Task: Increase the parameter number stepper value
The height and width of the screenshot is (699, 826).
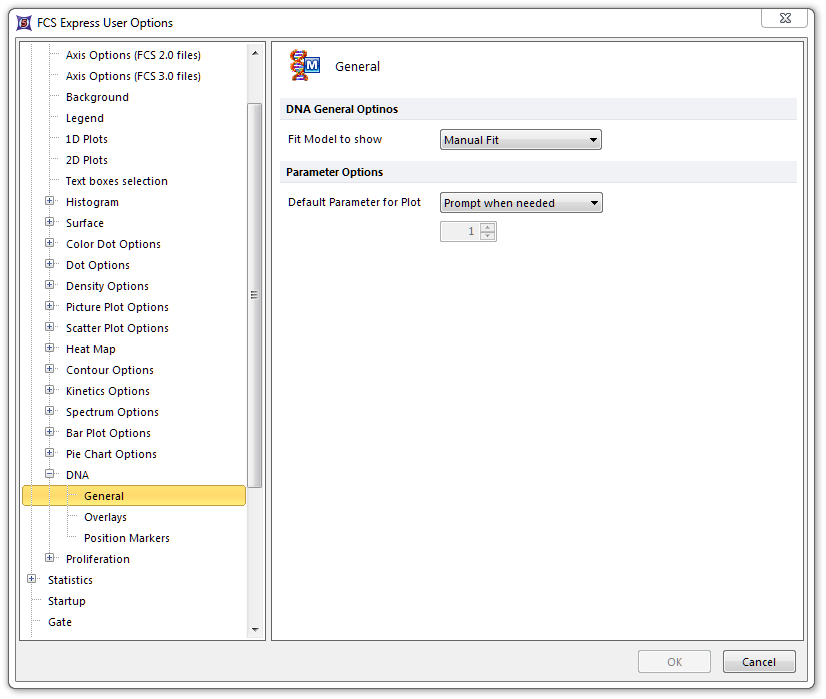Action: point(488,227)
